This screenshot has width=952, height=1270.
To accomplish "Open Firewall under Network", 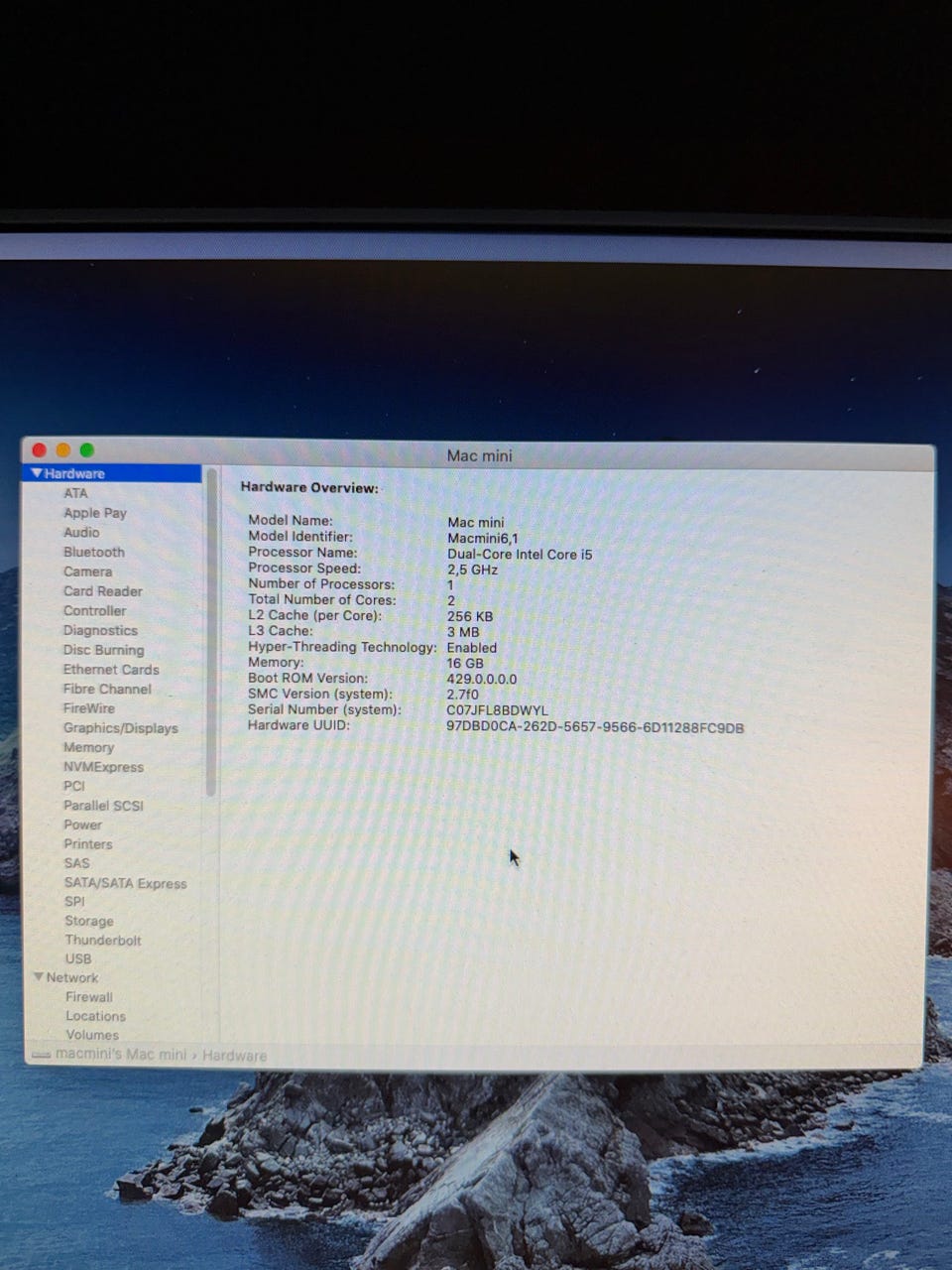I will pos(89,997).
